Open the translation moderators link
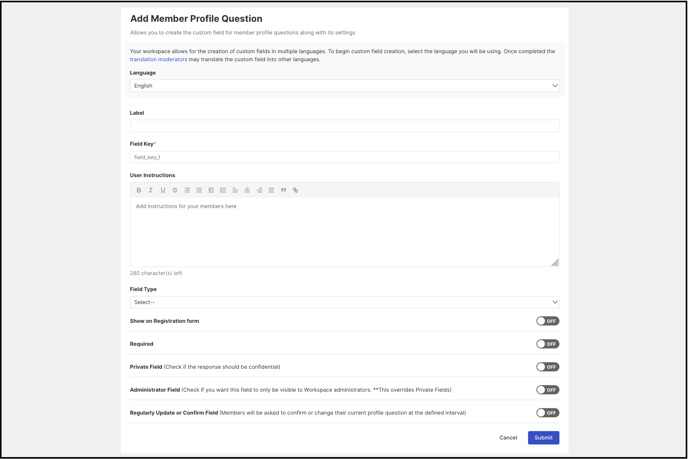This screenshot has height=459, width=688. [x=158, y=59]
